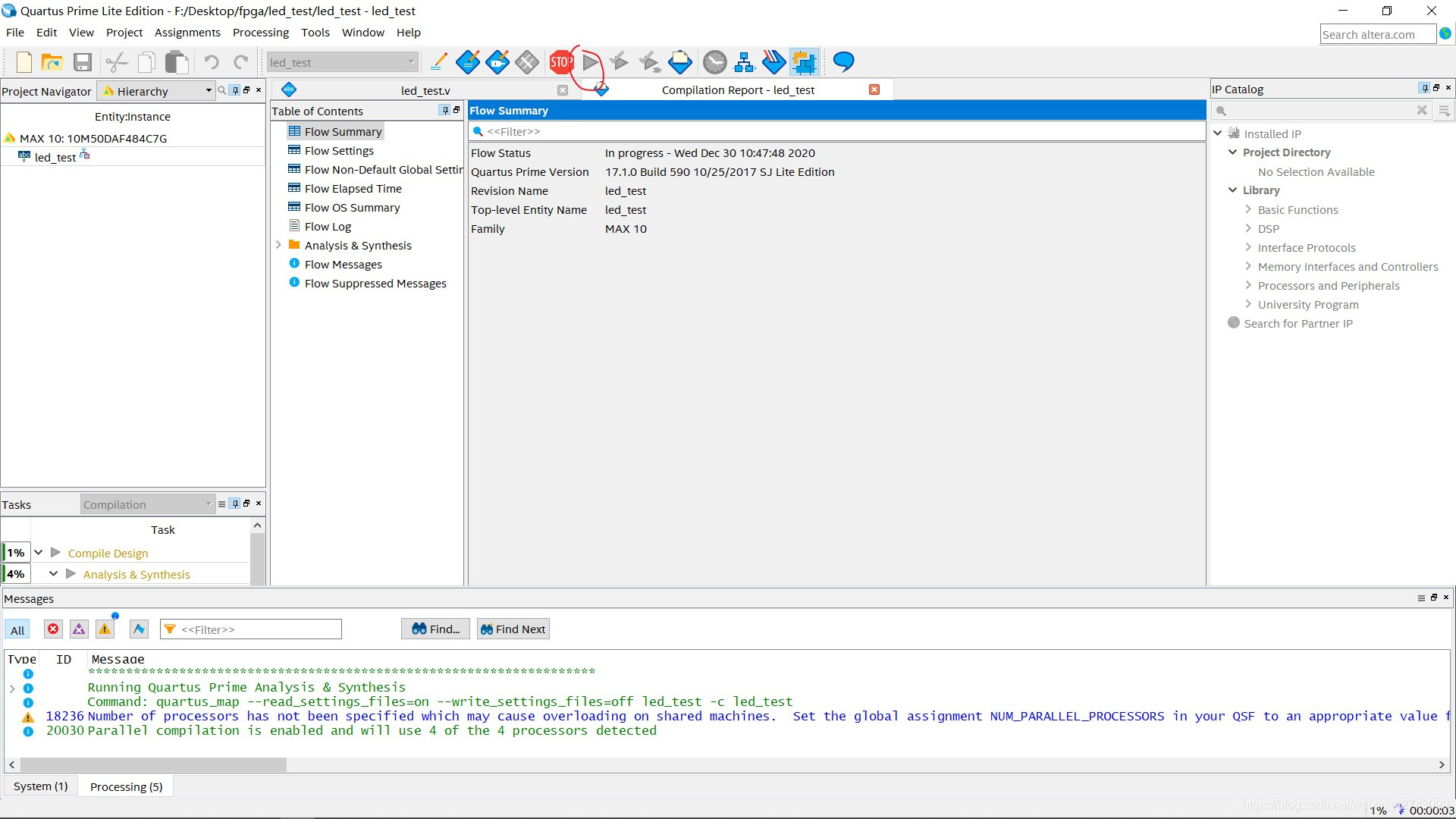Expand the Analysis & Synthesis report folder
The width and height of the screenshot is (1456, 819).
278,245
